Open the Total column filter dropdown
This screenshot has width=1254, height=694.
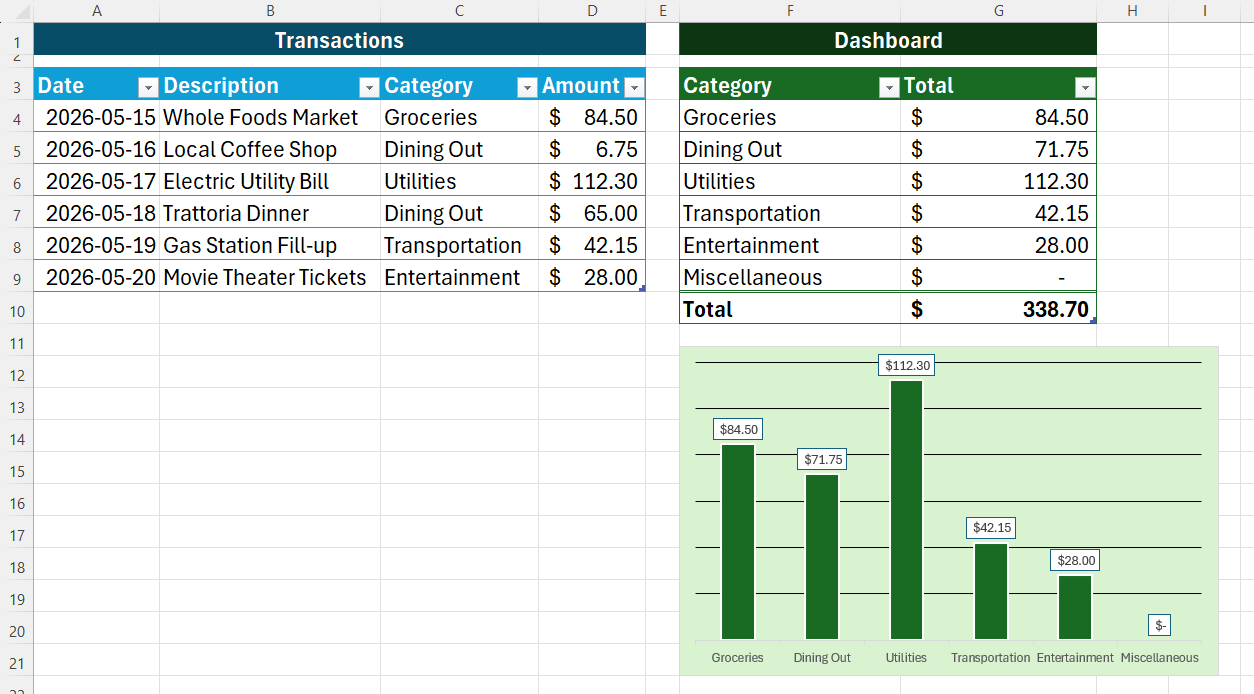click(1085, 87)
